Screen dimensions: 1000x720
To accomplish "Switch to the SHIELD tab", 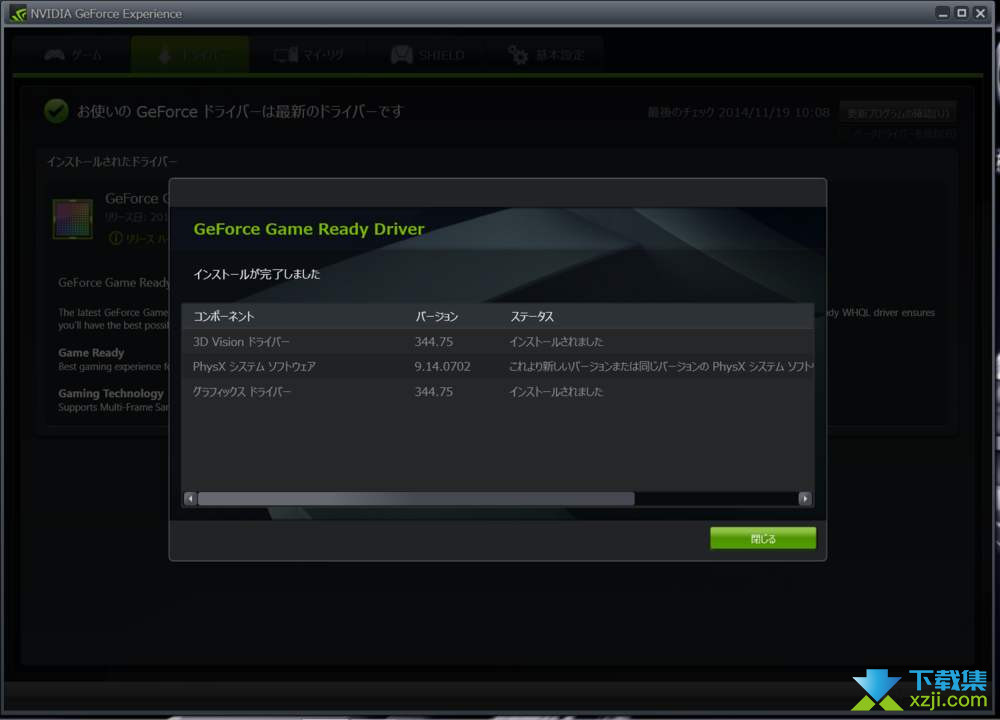I will point(427,55).
